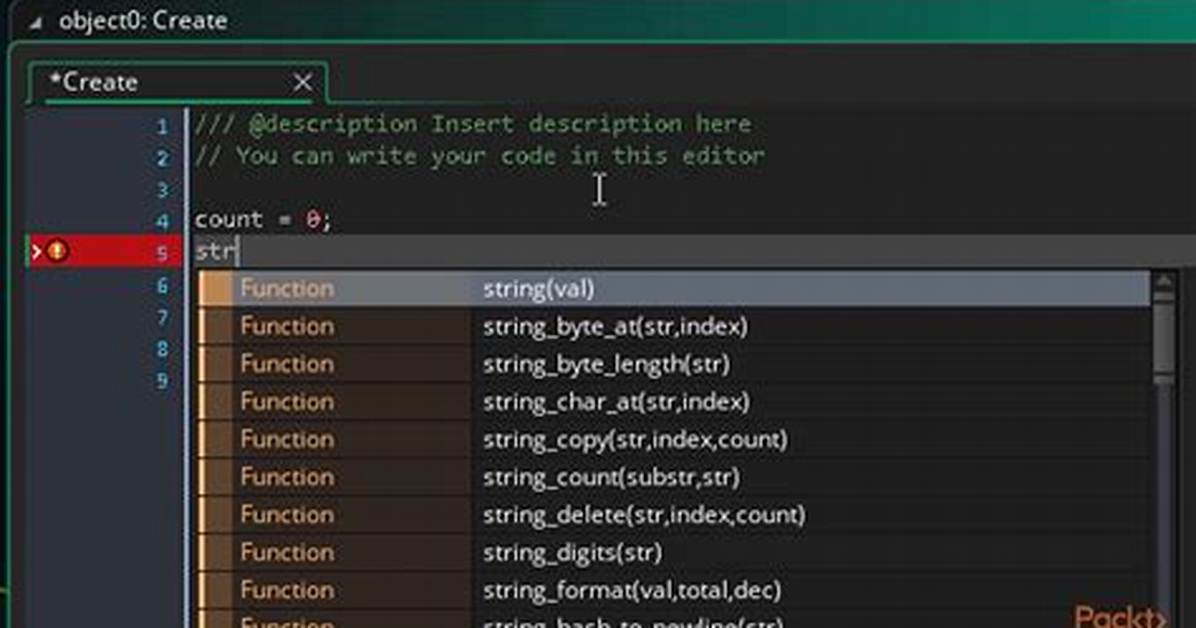Click line number 1 in gutter
The image size is (1196, 628).
pyautogui.click(x=162, y=126)
